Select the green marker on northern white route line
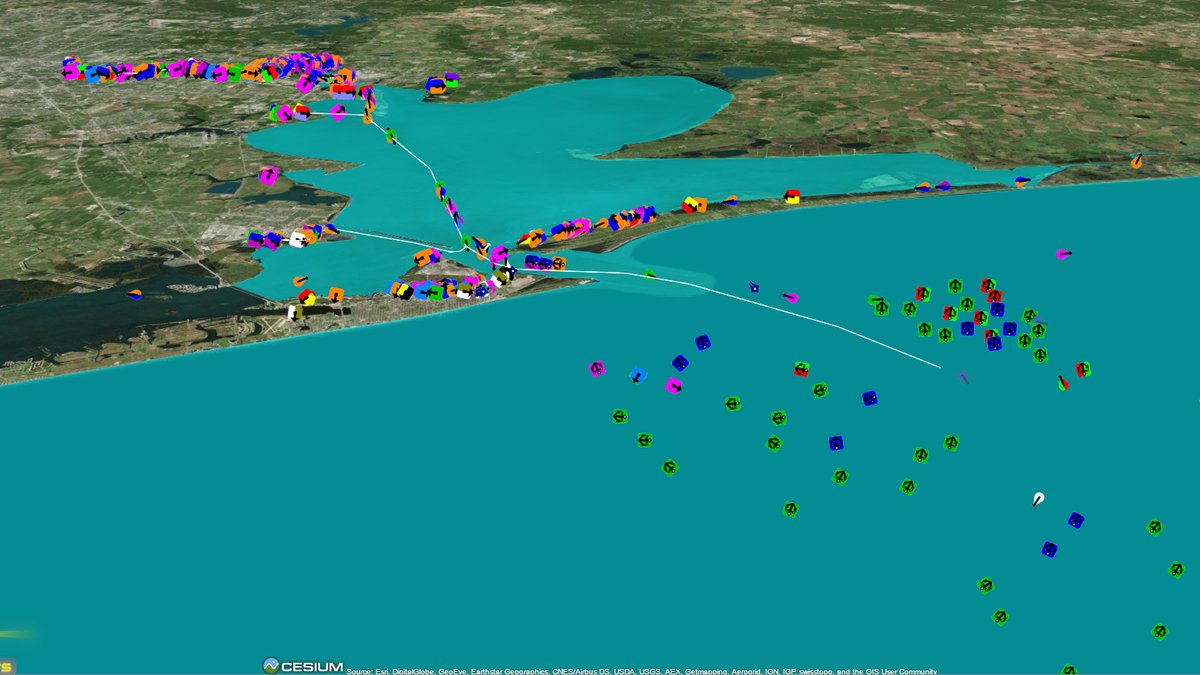1200x675 pixels. (x=391, y=135)
